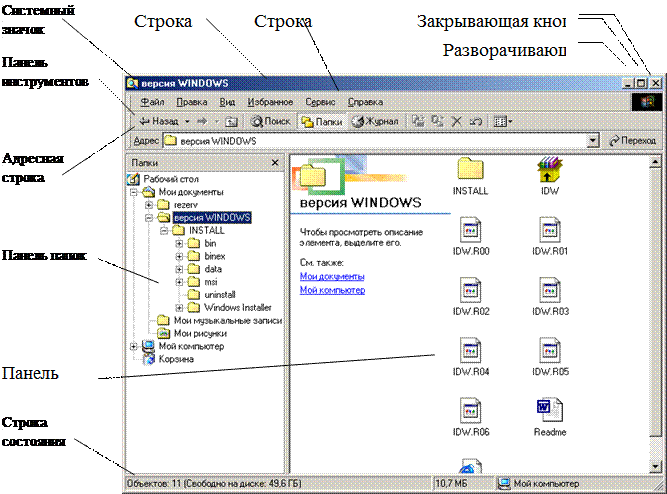Open the Поиск search button
Screen dimensions: 667x494
pos(270,122)
